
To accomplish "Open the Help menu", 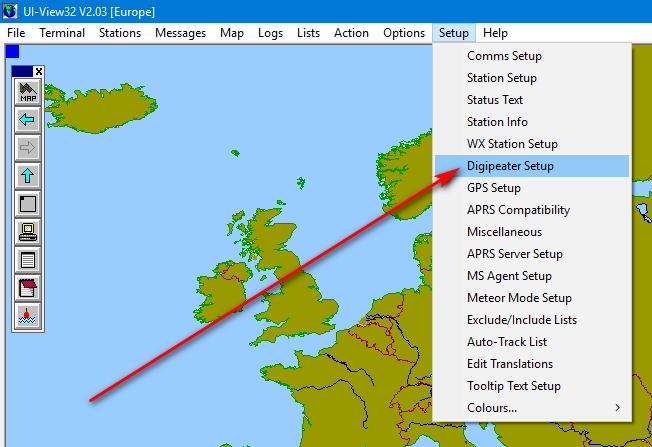I will [x=495, y=33].
